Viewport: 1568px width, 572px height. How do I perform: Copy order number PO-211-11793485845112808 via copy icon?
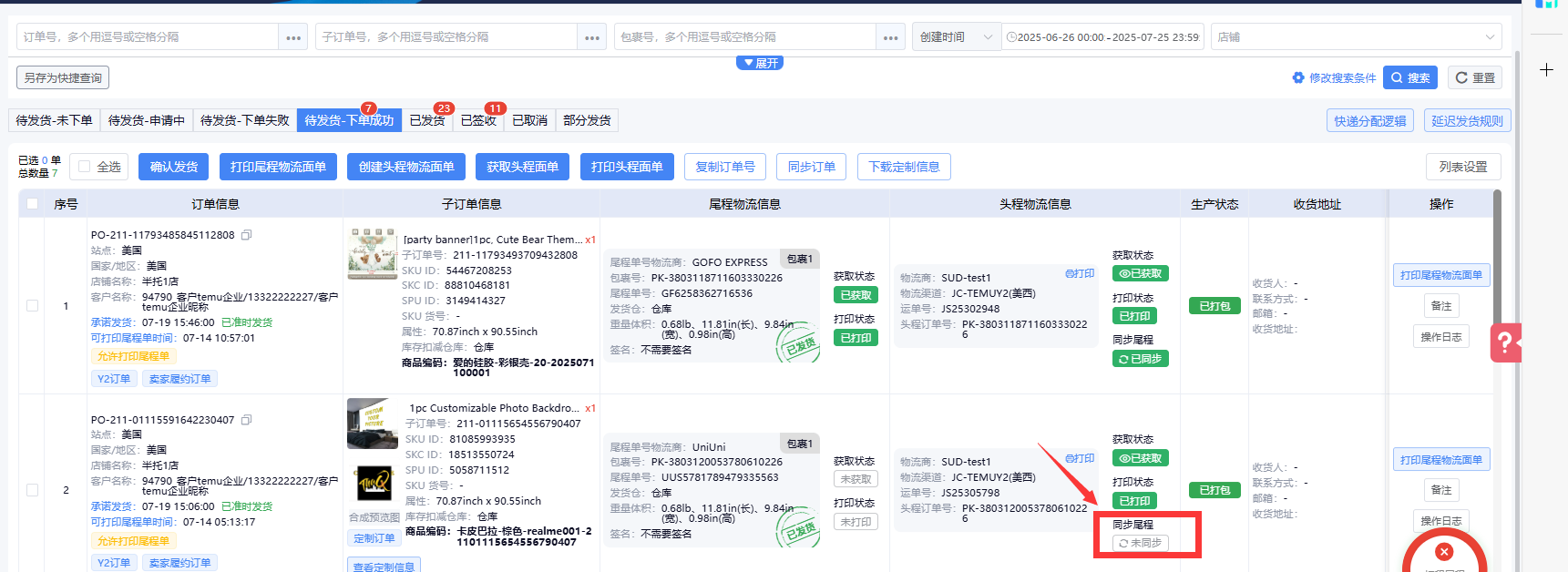pyautogui.click(x=246, y=235)
